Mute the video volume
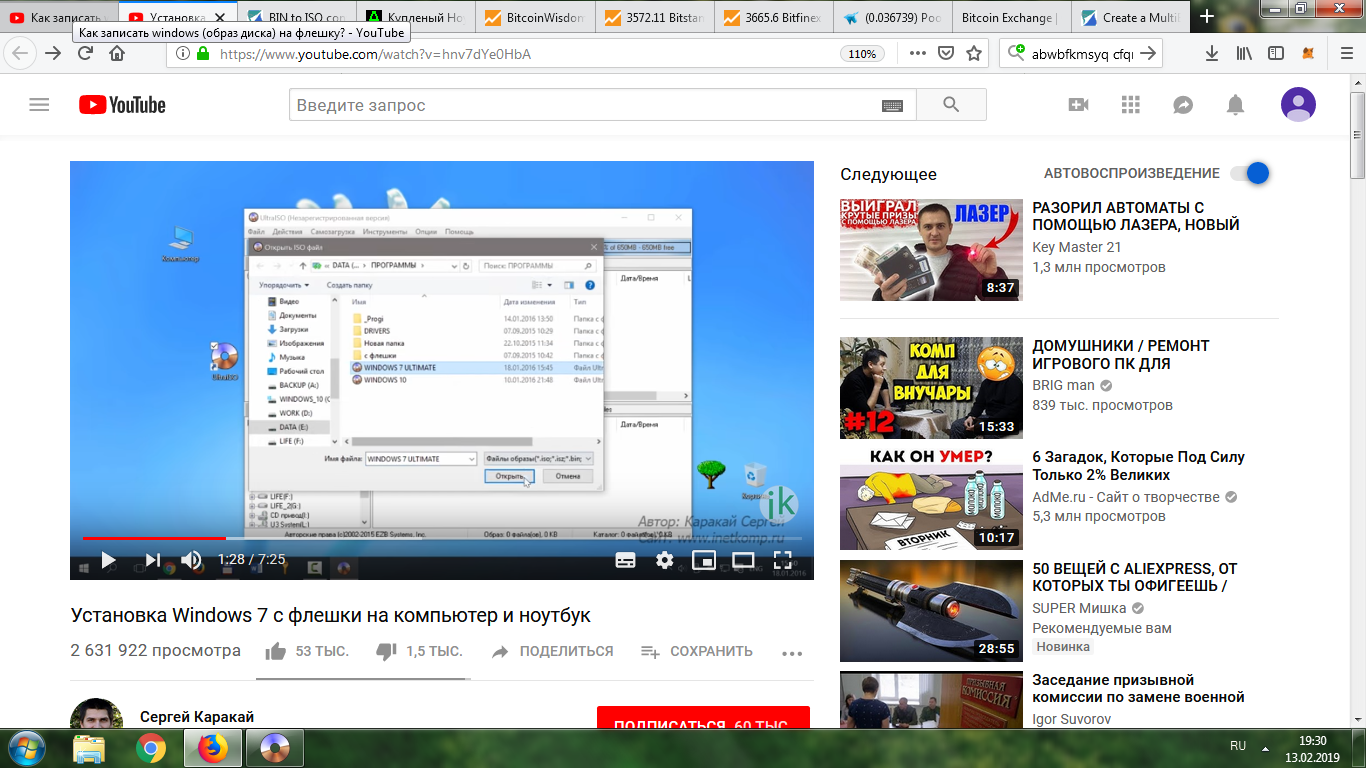Screen dimensions: 1366x768 pyautogui.click(x=191, y=560)
